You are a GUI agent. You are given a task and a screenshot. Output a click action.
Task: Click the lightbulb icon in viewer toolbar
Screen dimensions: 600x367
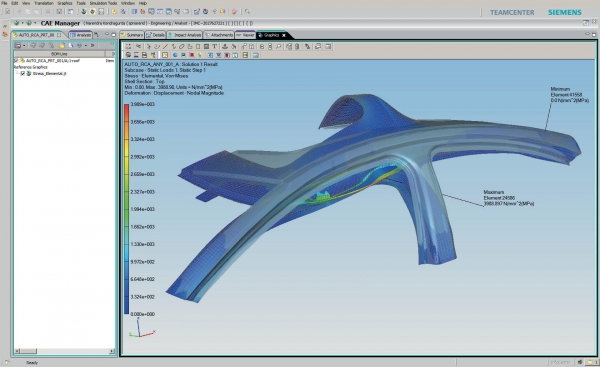click(200, 55)
